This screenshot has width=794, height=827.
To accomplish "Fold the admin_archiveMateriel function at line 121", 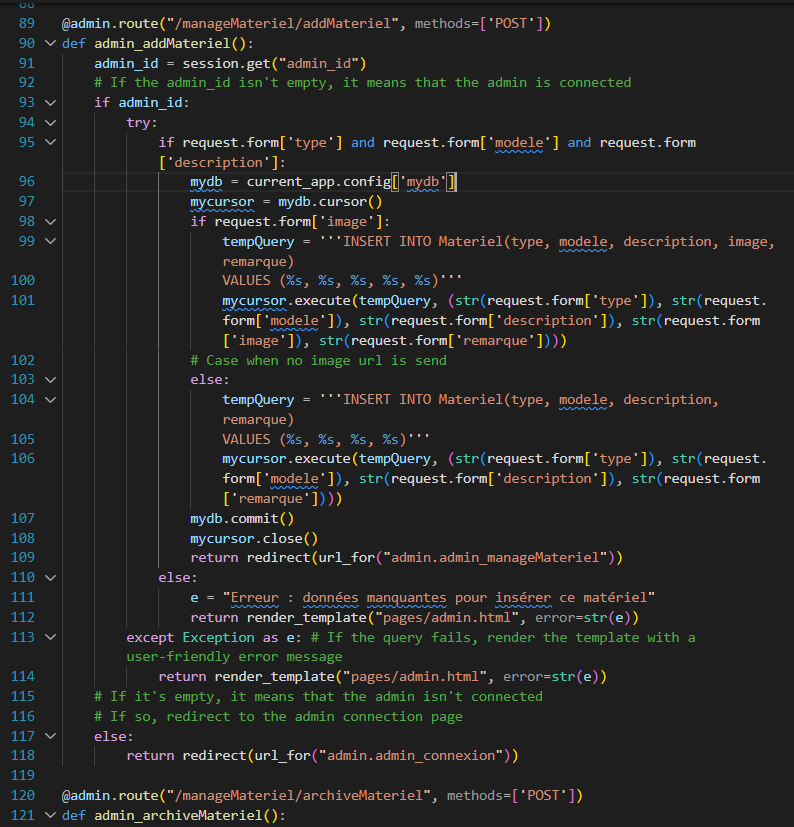I will click(51, 815).
